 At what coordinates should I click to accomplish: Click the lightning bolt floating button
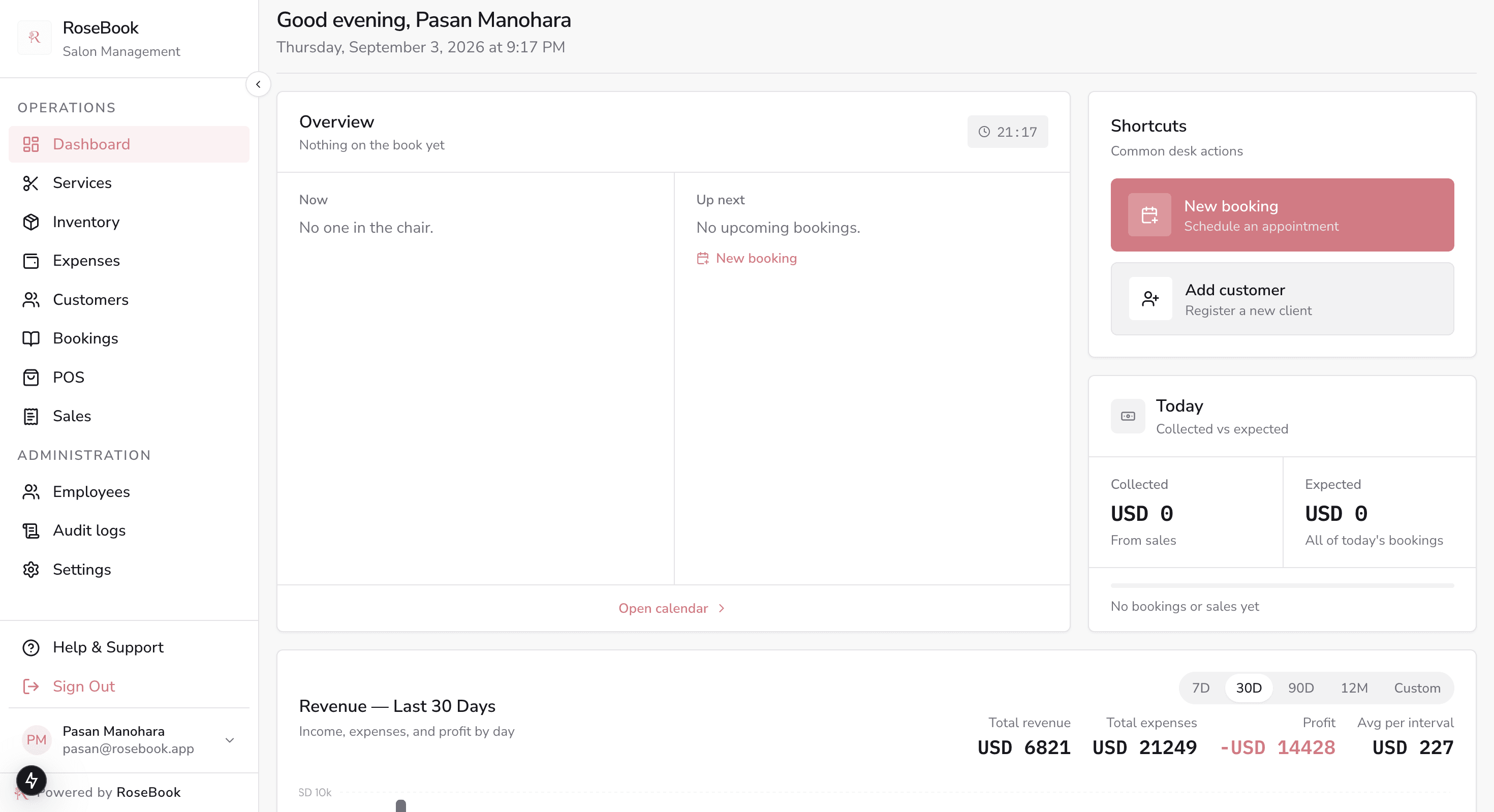click(32, 780)
